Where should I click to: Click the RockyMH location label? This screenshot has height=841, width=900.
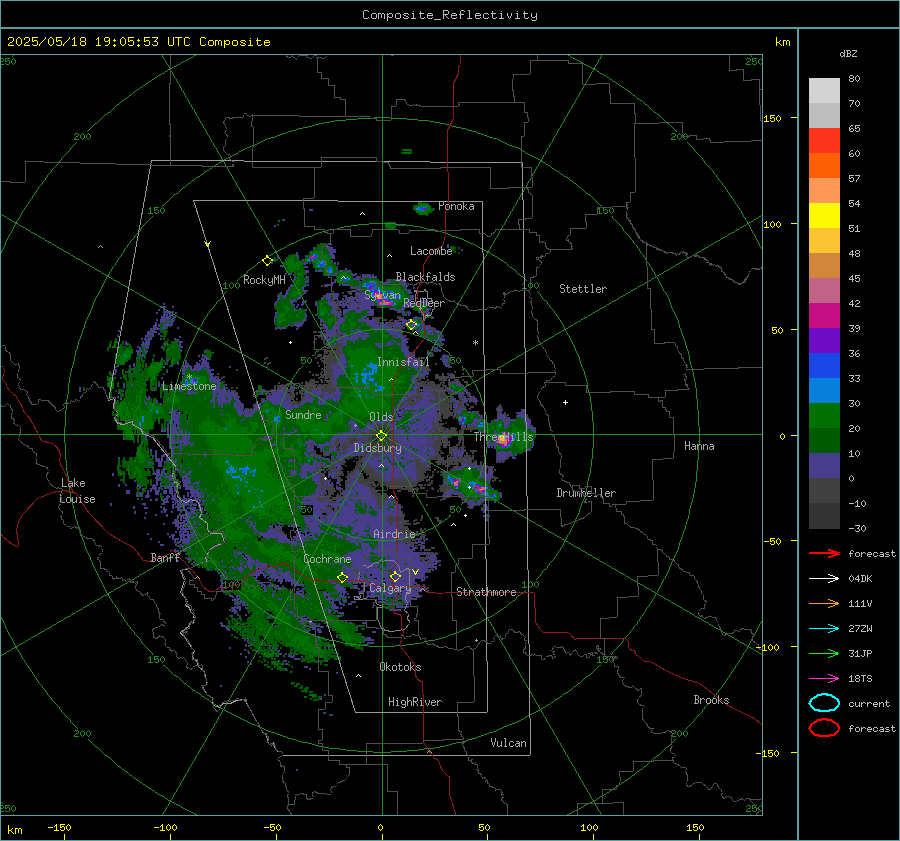coord(264,280)
